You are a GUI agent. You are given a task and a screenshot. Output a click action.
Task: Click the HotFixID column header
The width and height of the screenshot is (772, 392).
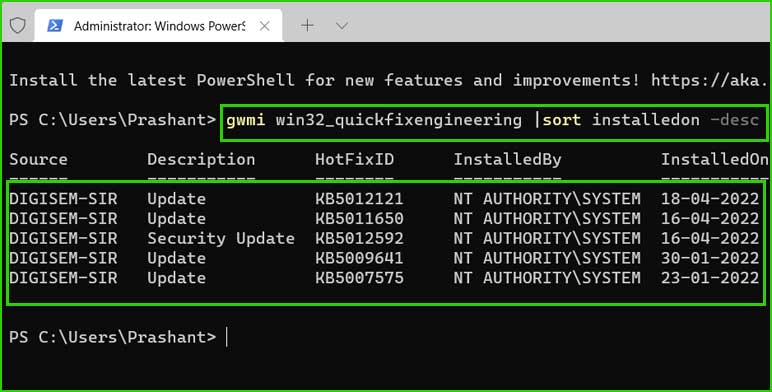(354, 160)
